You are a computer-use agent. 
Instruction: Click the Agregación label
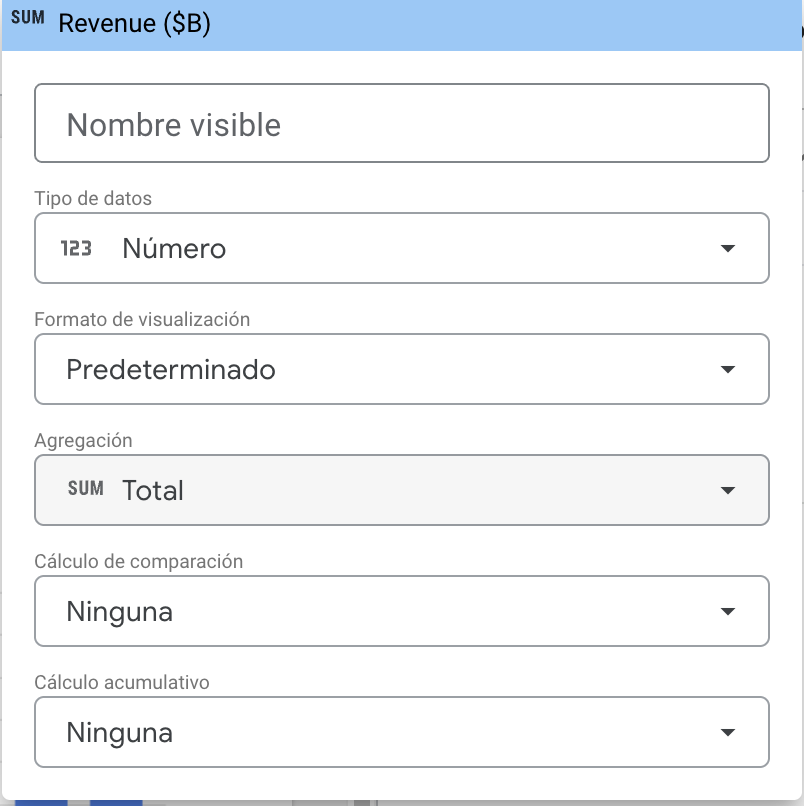[x=83, y=440]
